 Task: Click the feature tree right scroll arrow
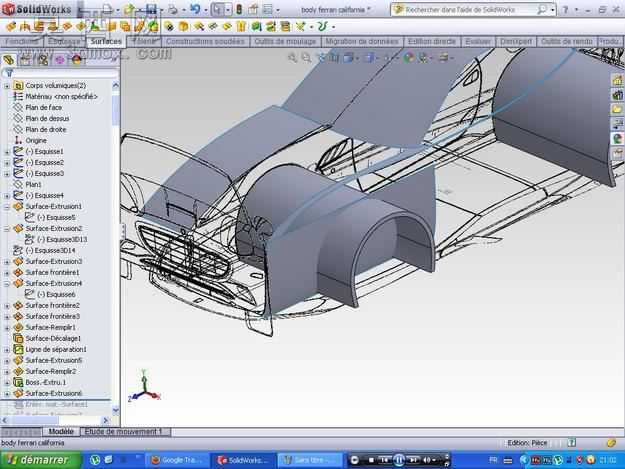tap(106, 420)
